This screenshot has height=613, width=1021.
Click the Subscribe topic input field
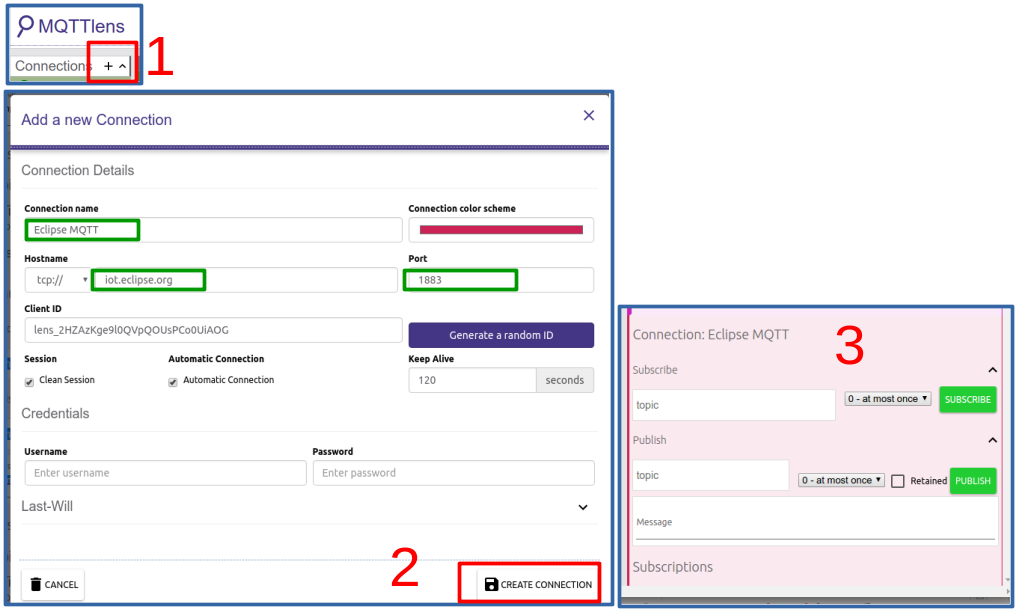[734, 405]
